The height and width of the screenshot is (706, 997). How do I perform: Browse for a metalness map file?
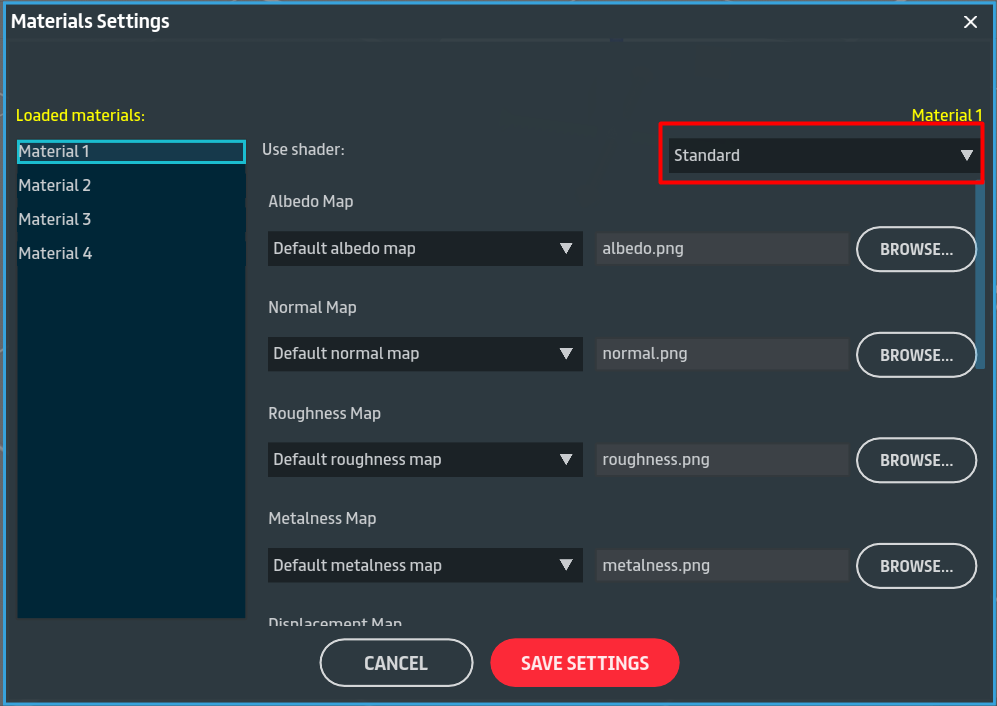click(x=916, y=566)
